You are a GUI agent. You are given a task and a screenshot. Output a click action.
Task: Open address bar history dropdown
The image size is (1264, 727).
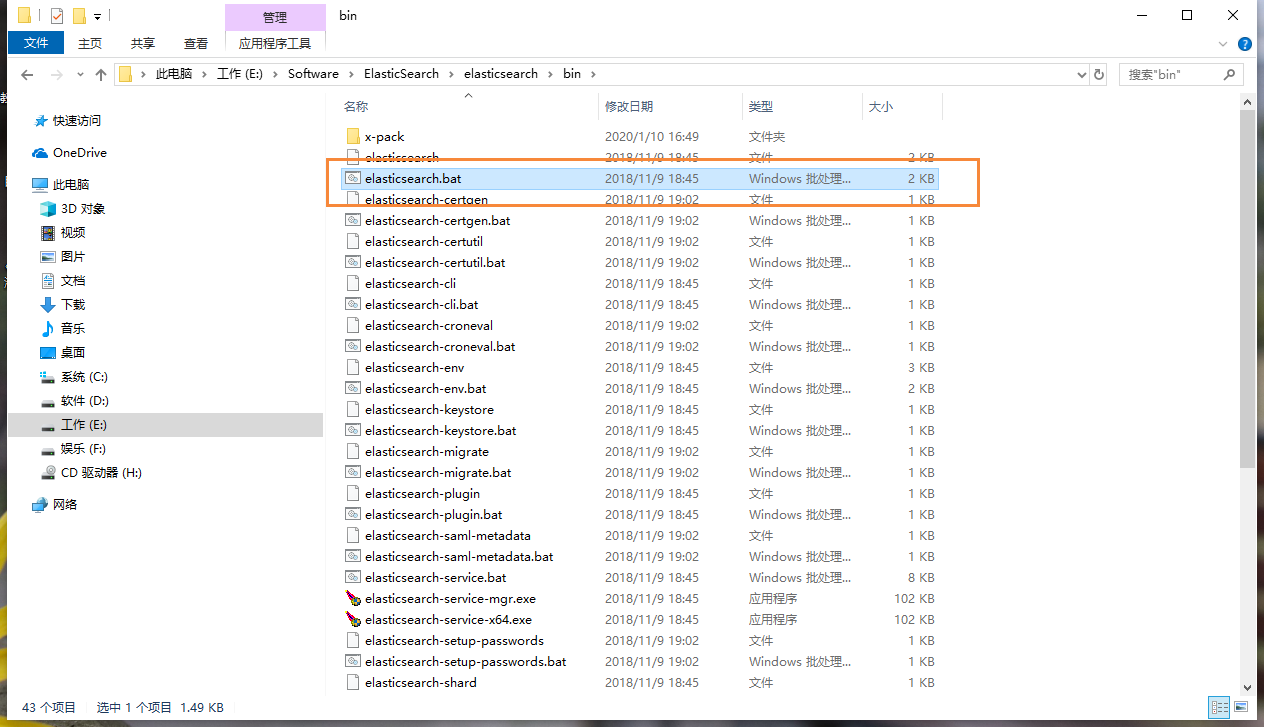click(1081, 74)
